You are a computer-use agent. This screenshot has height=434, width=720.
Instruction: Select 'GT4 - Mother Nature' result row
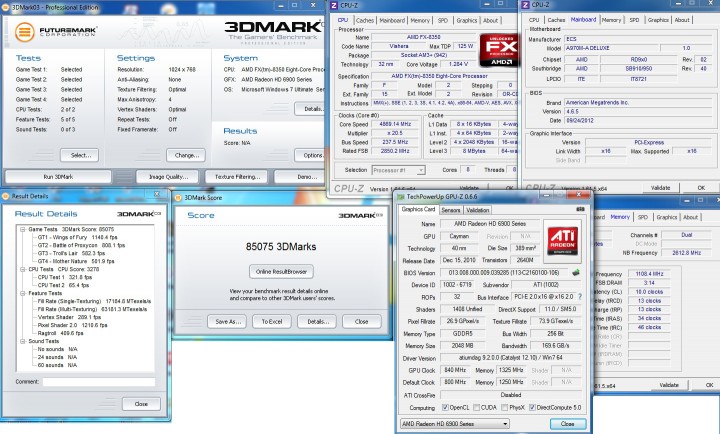[76, 261]
